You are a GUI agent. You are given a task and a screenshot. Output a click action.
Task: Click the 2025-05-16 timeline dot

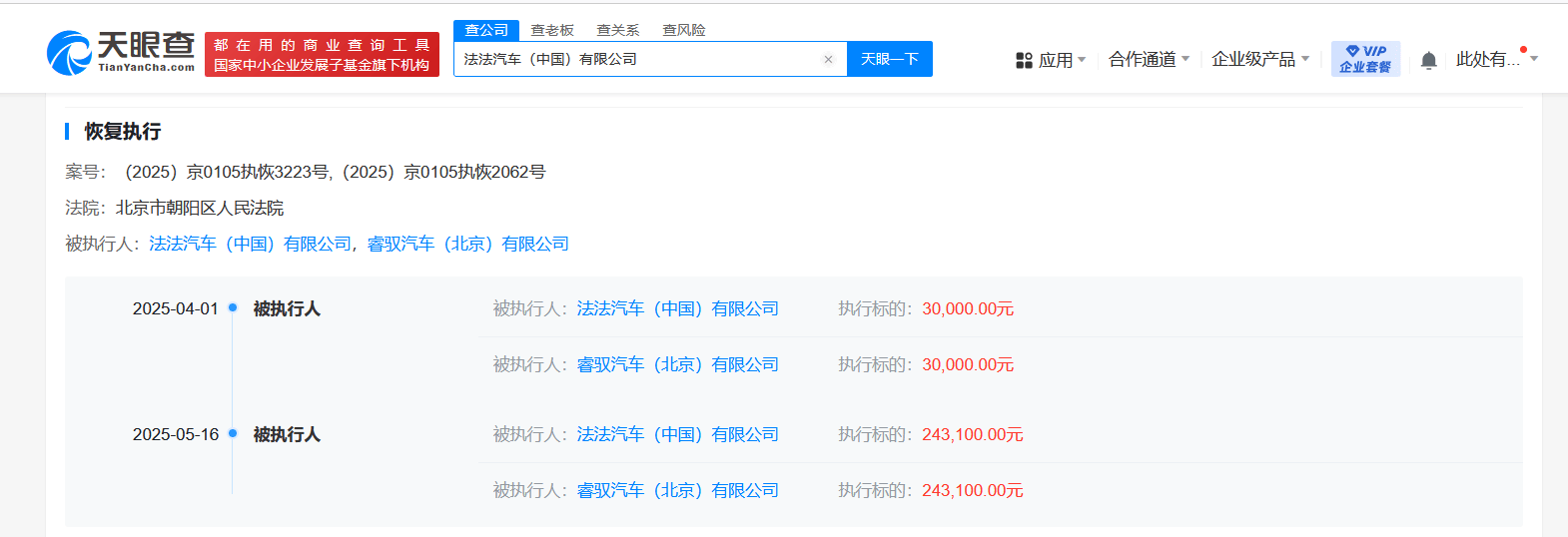click(x=233, y=433)
